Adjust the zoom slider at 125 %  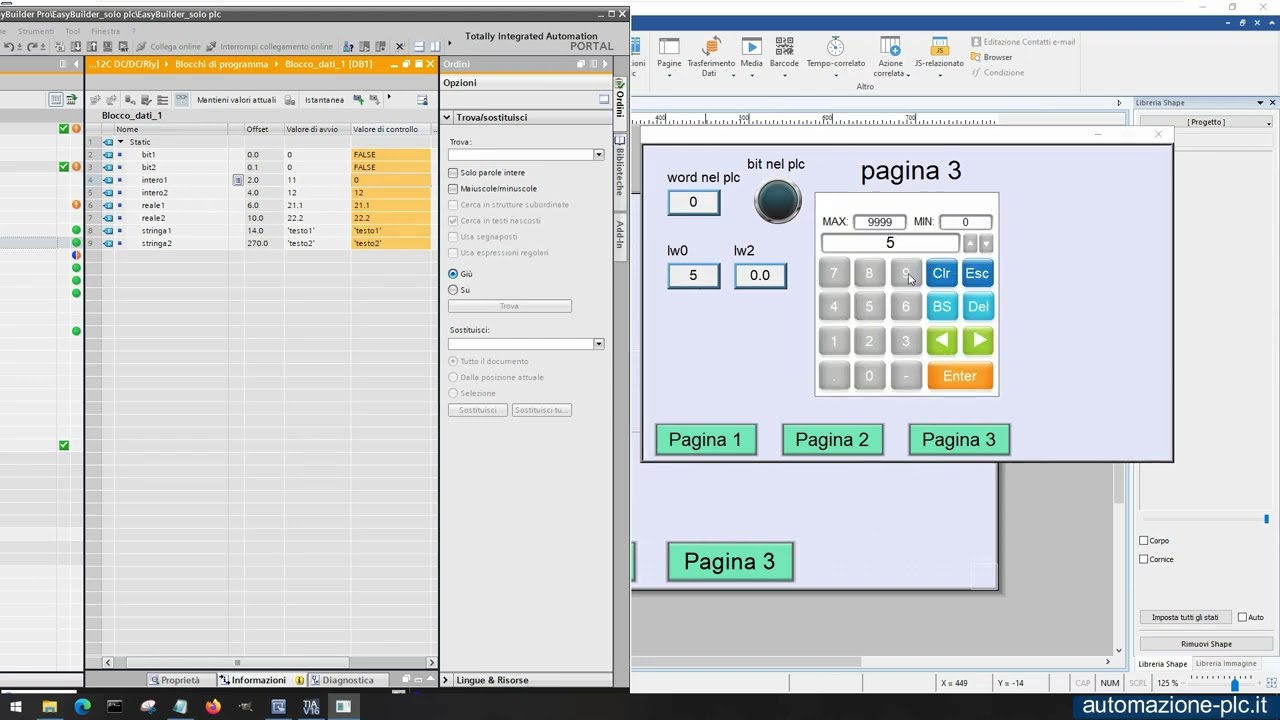[1234, 683]
